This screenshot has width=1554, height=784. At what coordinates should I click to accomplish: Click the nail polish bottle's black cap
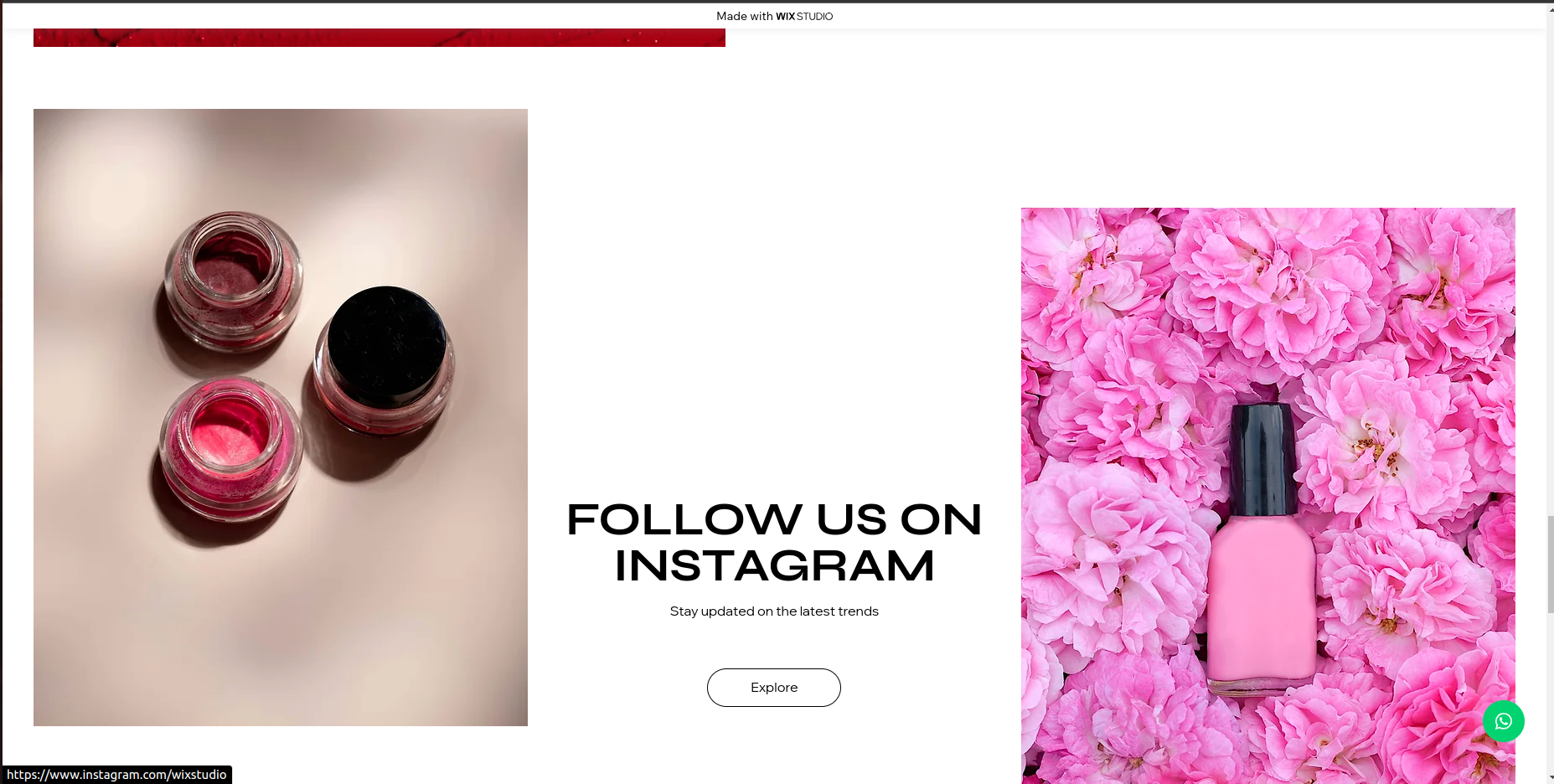click(x=1263, y=459)
